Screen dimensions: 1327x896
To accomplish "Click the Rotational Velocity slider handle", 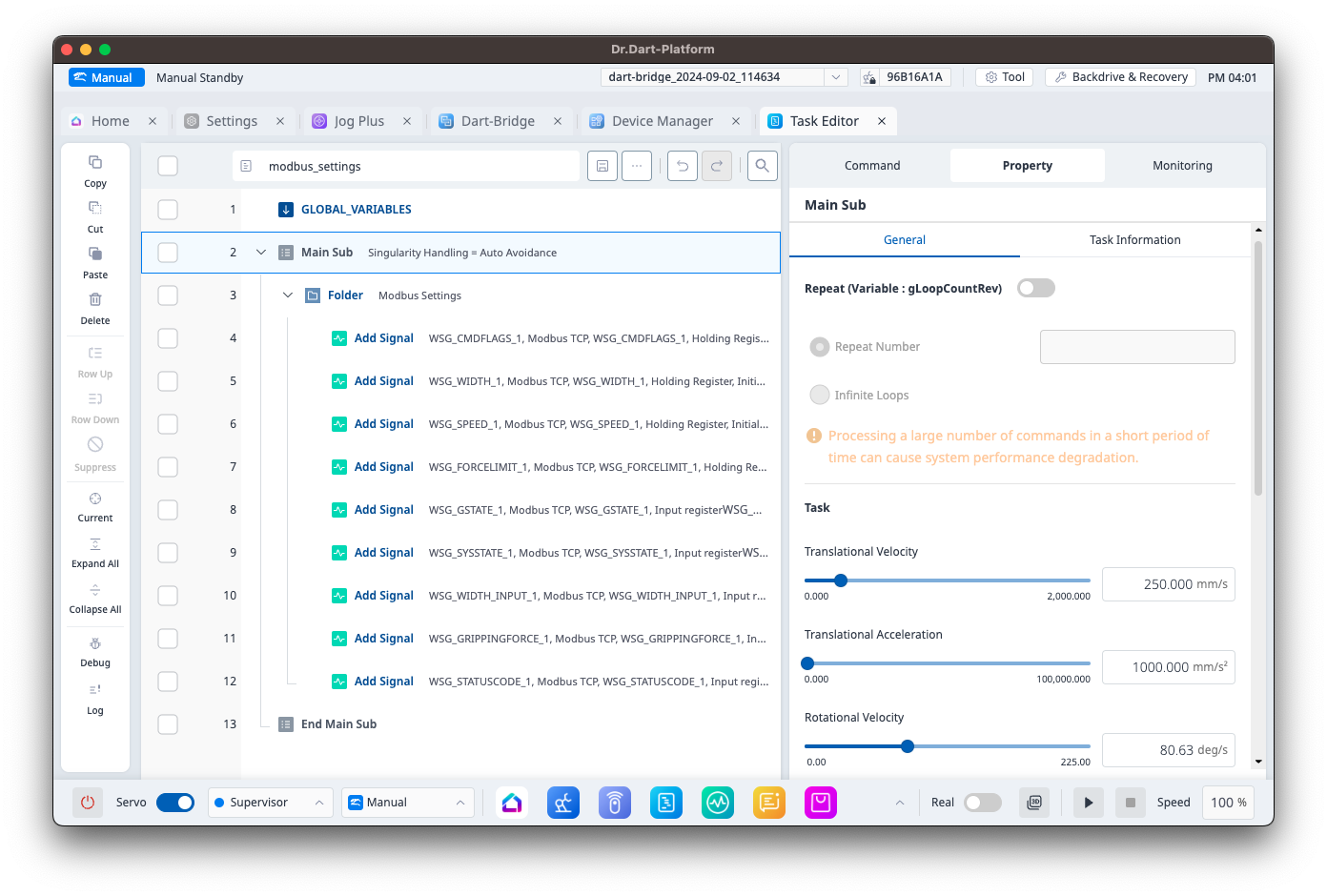I will 908,746.
